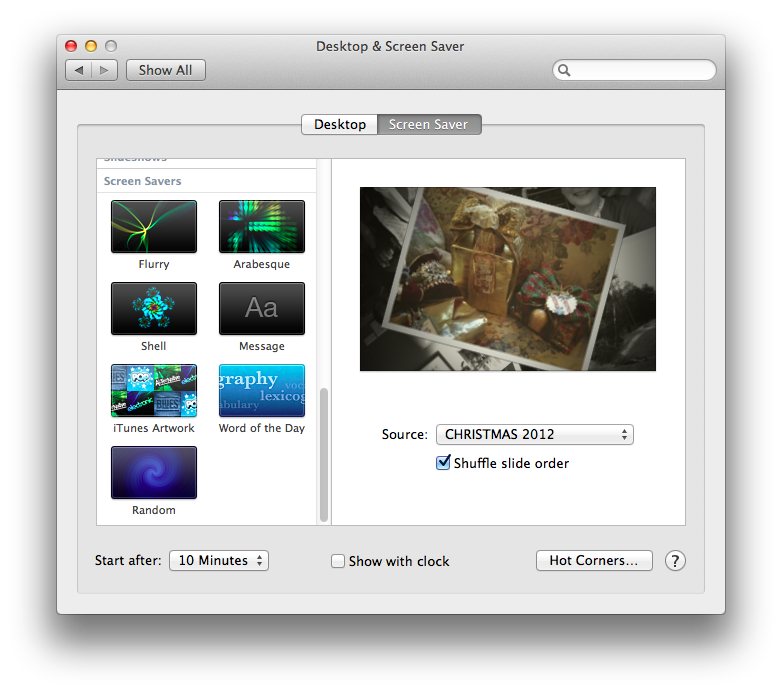Screen dimensions: 782x693
Task: Select the Random screen saver
Action: (154, 472)
